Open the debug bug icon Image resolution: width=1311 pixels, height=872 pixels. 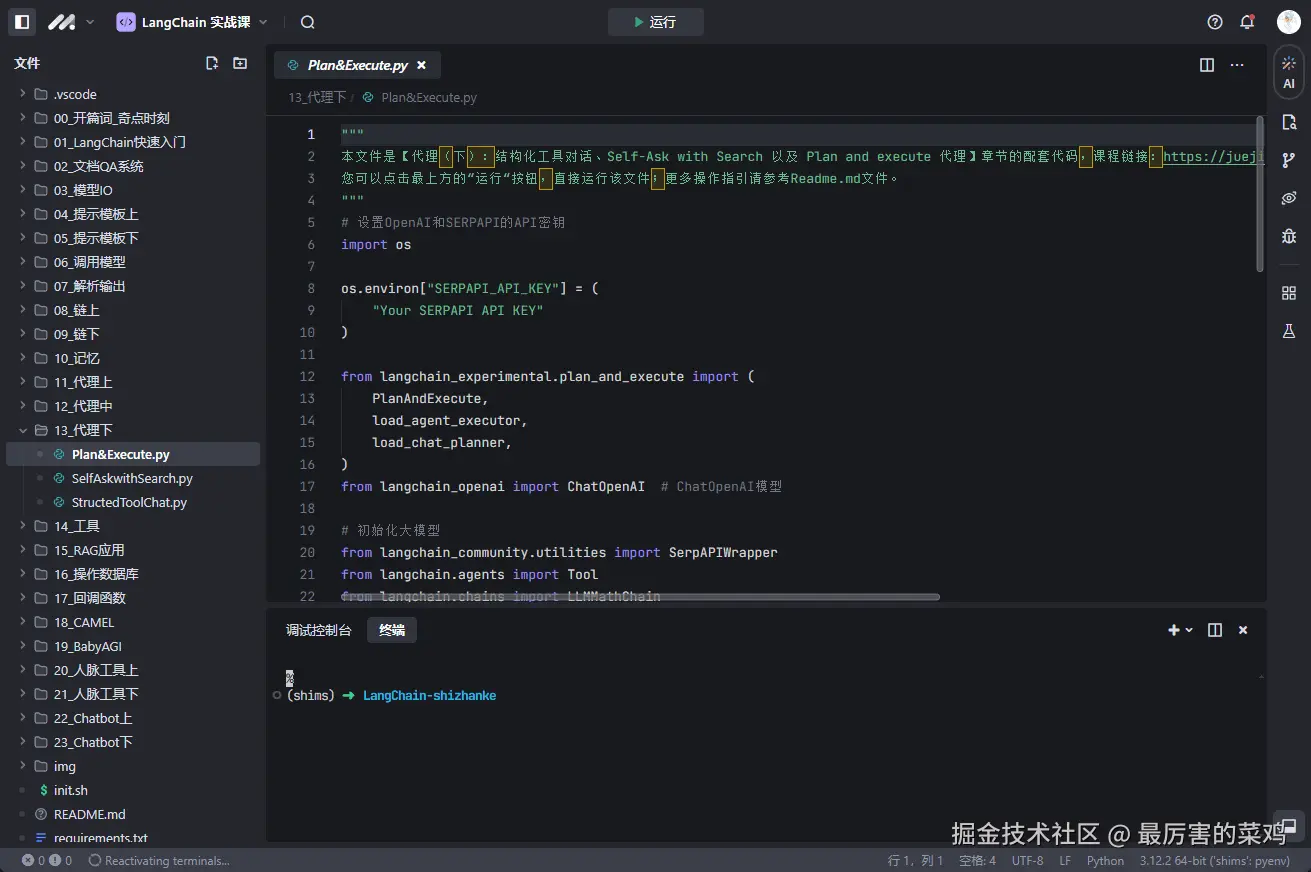click(x=1289, y=237)
